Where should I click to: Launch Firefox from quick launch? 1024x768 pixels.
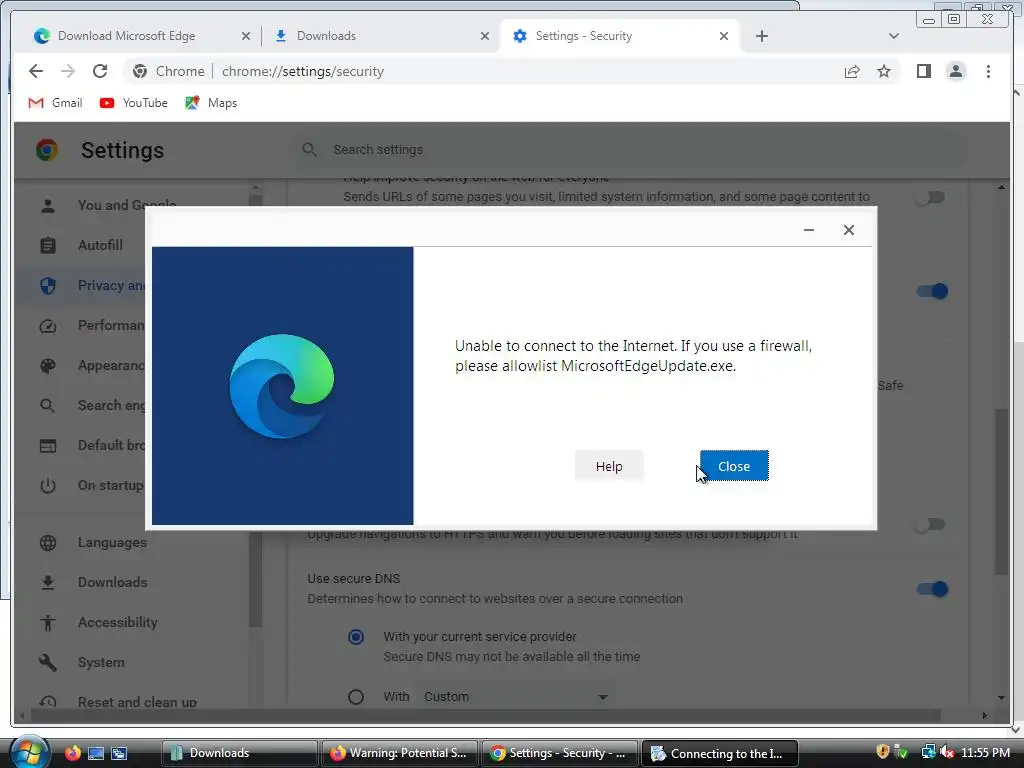click(x=72, y=753)
